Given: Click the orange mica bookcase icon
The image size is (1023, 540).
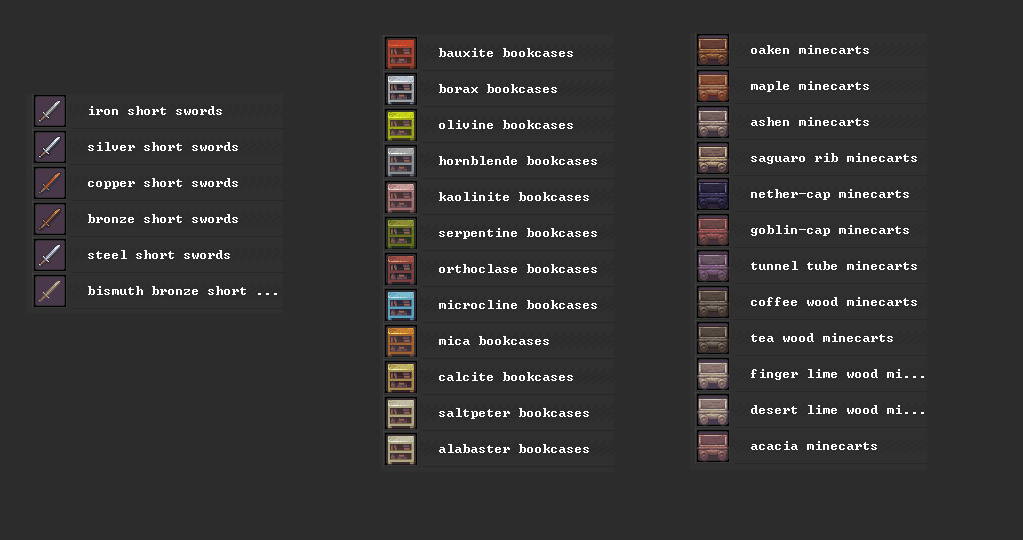Looking at the screenshot, I should 401,340.
